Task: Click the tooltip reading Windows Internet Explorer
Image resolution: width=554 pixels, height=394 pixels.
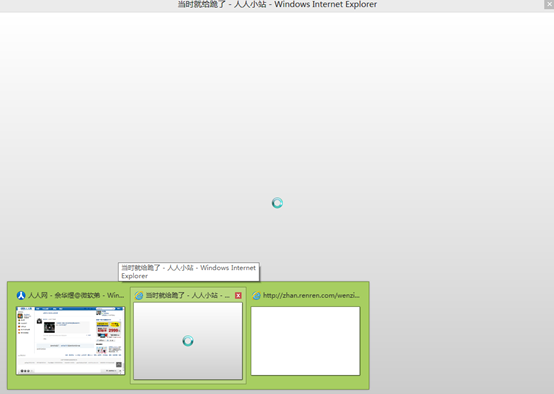Action: 189,272
